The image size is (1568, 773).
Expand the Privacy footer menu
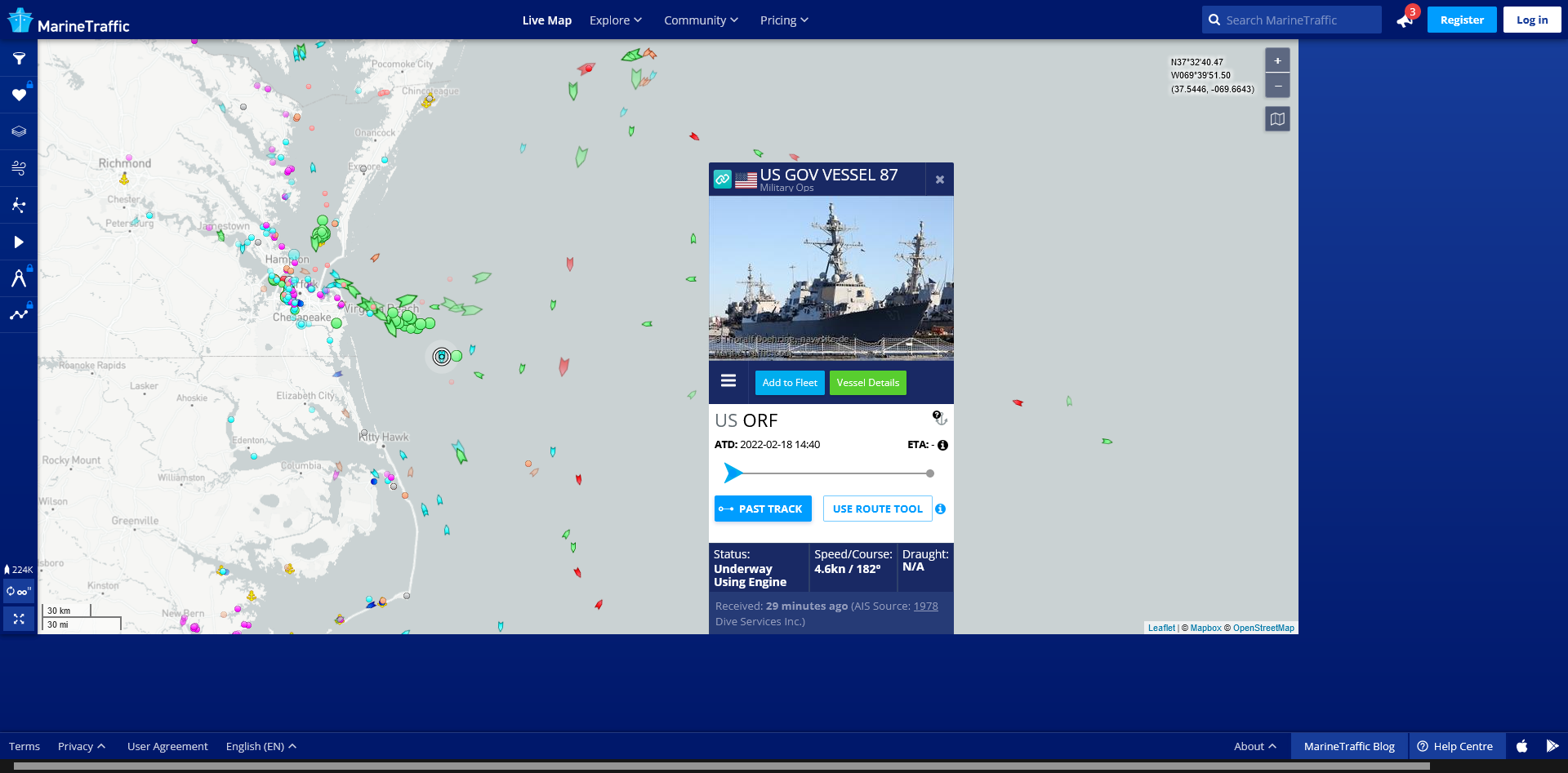click(82, 746)
